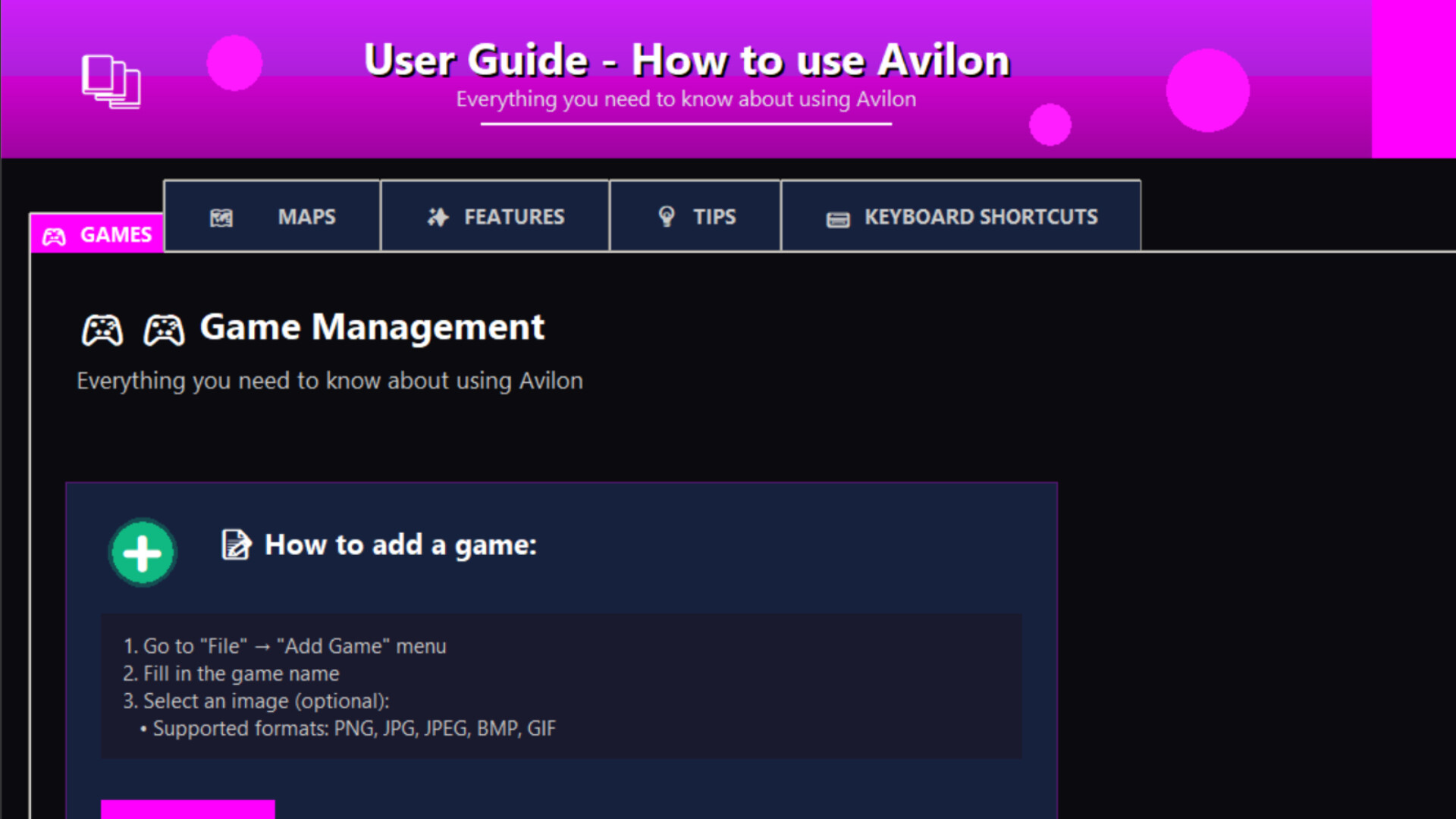Click the green plus circle icon
The image size is (1456, 819).
tap(142, 552)
